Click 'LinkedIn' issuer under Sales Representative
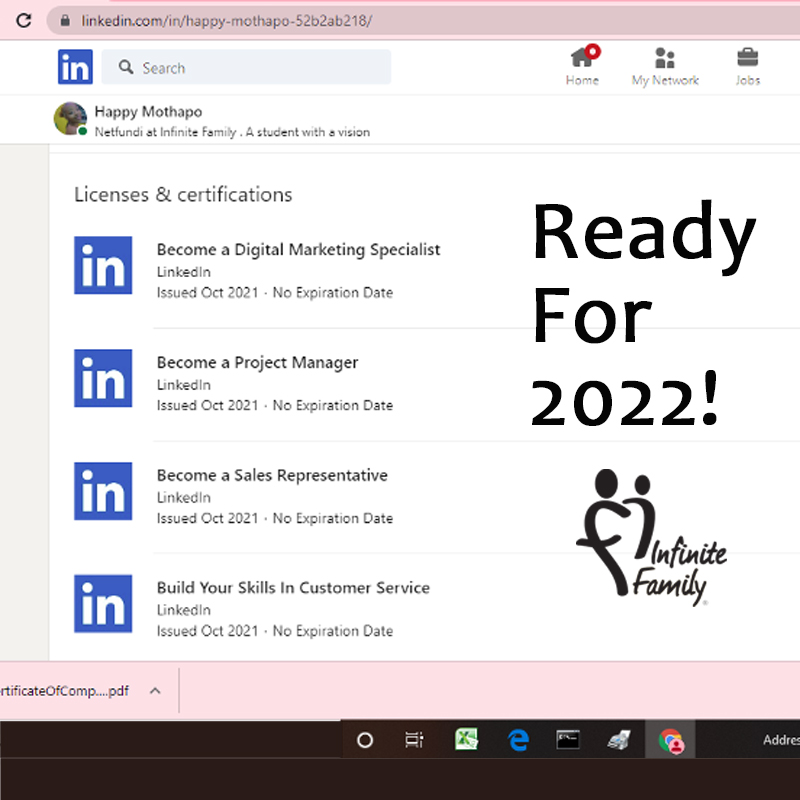Screen dimensions: 800x800 click(184, 497)
